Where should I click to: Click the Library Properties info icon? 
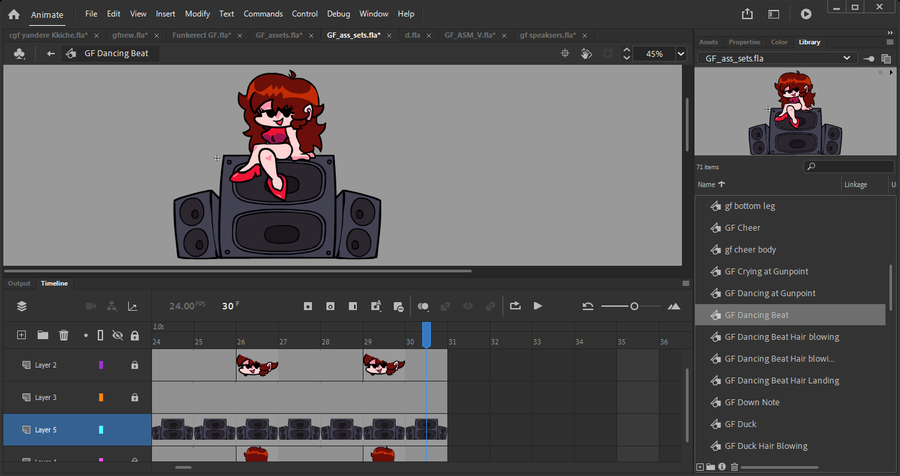[722, 467]
